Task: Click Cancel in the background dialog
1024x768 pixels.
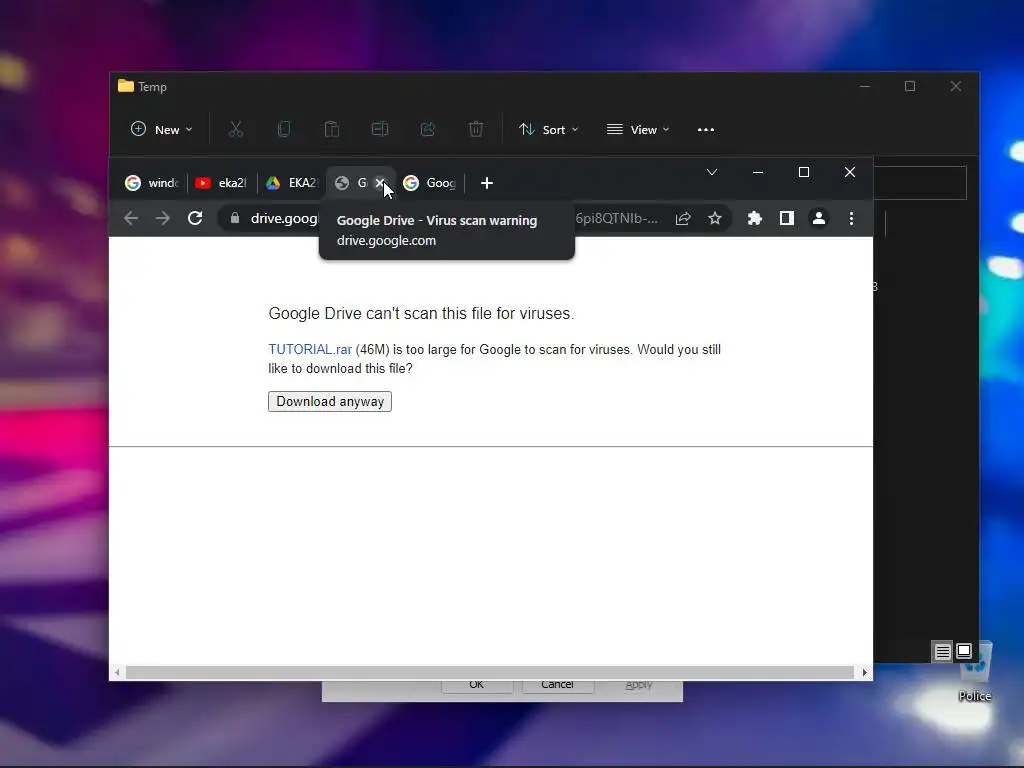Action: pos(558,685)
